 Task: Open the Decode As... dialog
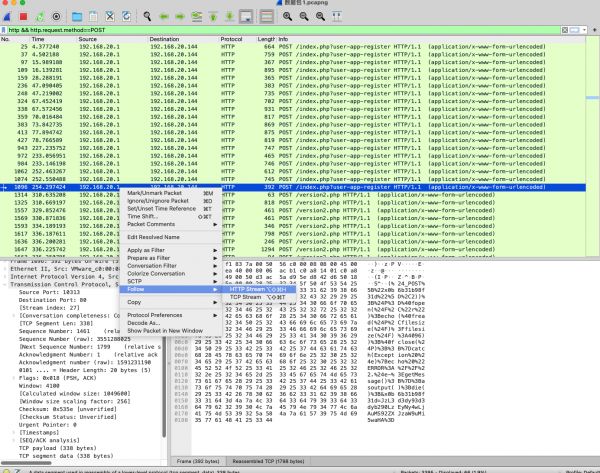171,323
